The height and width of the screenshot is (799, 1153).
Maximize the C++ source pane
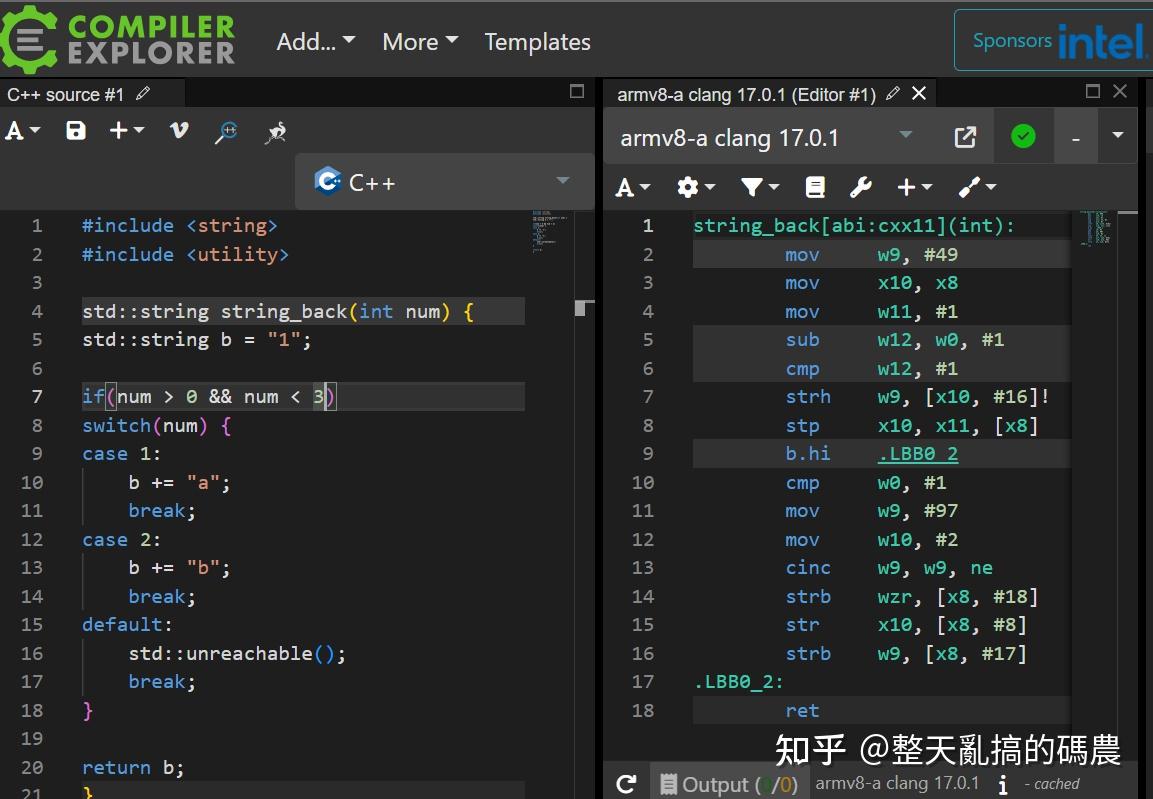pos(577,91)
